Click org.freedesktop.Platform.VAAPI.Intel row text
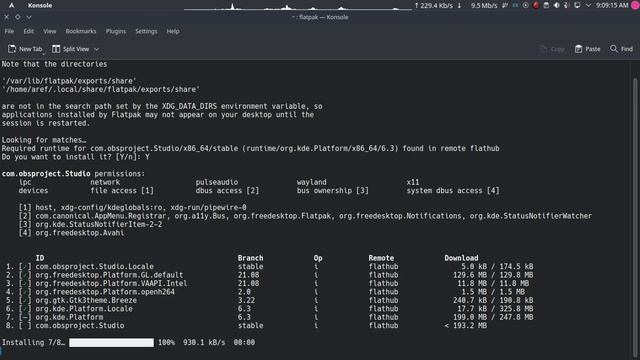Image resolution: width=640 pixels, height=360 pixels. pos(111,283)
